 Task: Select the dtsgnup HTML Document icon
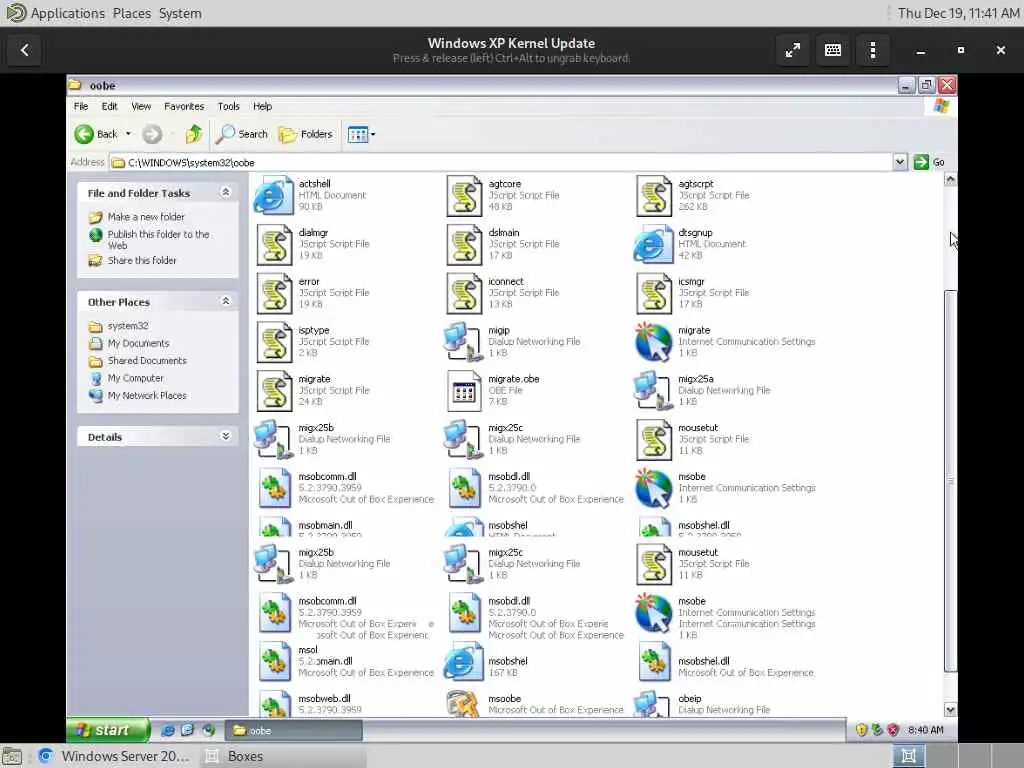pos(653,244)
